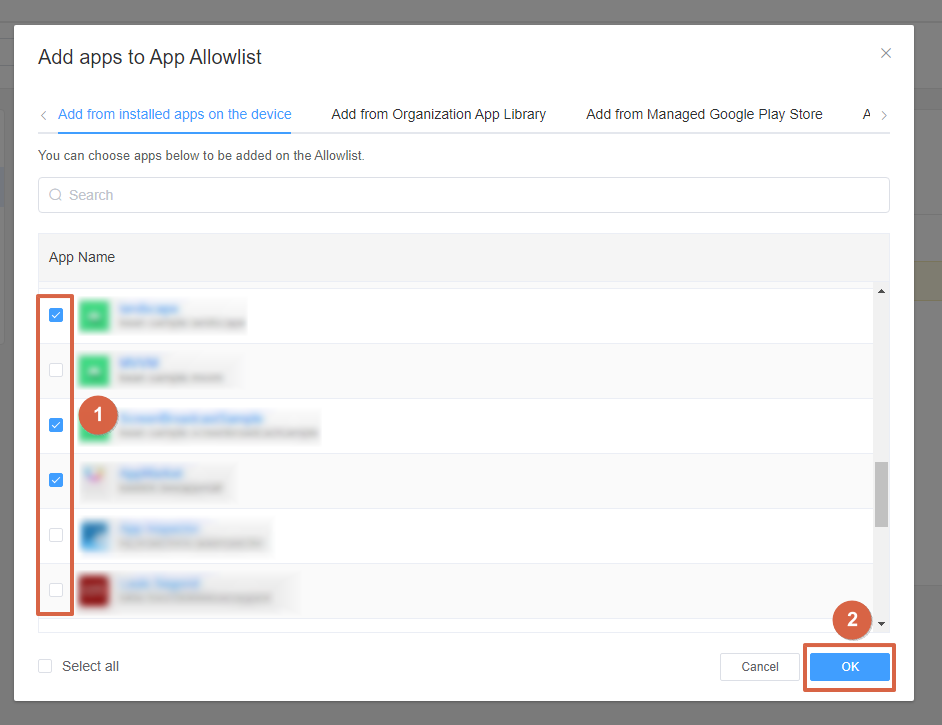
Task: Click the app name link beside the dark red icon
Action: [x=159, y=583]
